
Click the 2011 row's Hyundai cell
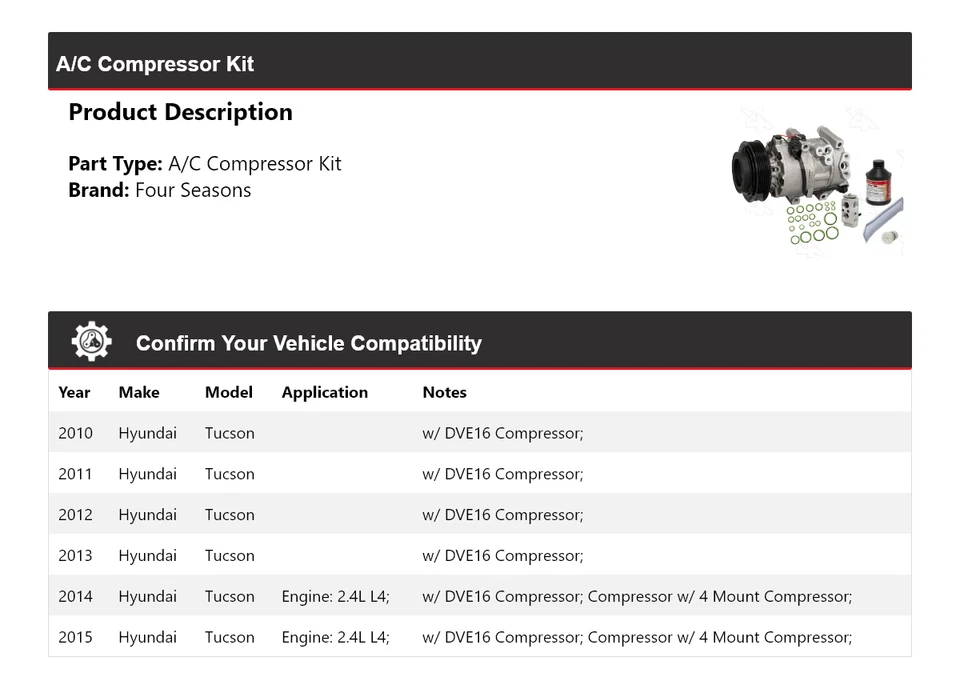pos(147,474)
